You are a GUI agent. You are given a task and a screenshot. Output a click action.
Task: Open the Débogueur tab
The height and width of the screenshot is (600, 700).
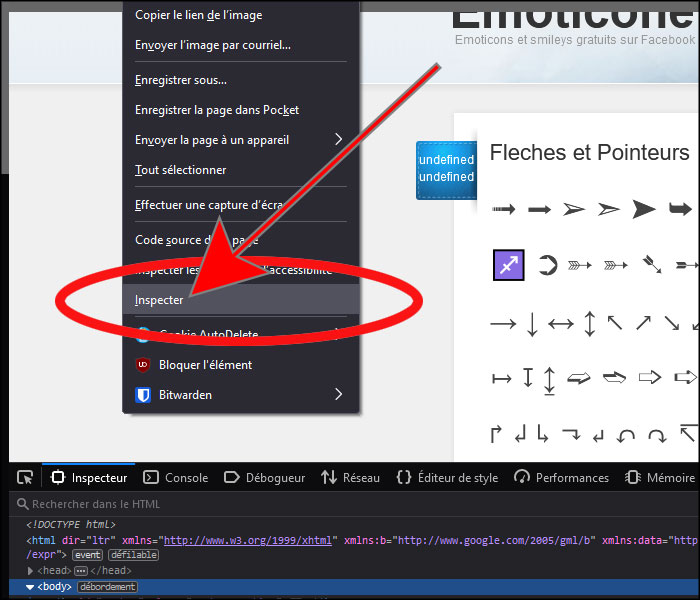point(264,478)
